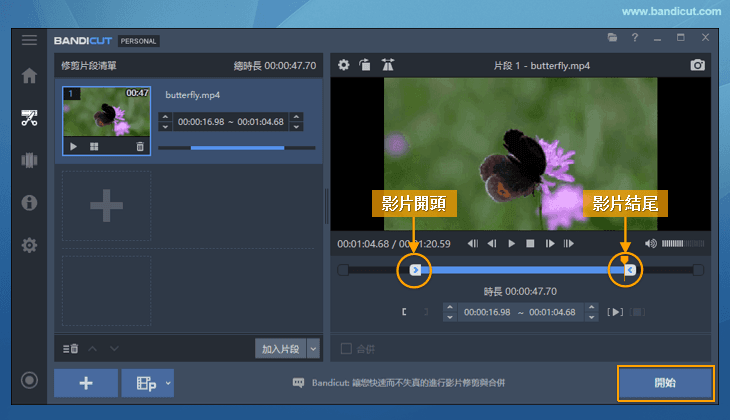Click the timeline start marker handle

pyautogui.click(x=415, y=270)
